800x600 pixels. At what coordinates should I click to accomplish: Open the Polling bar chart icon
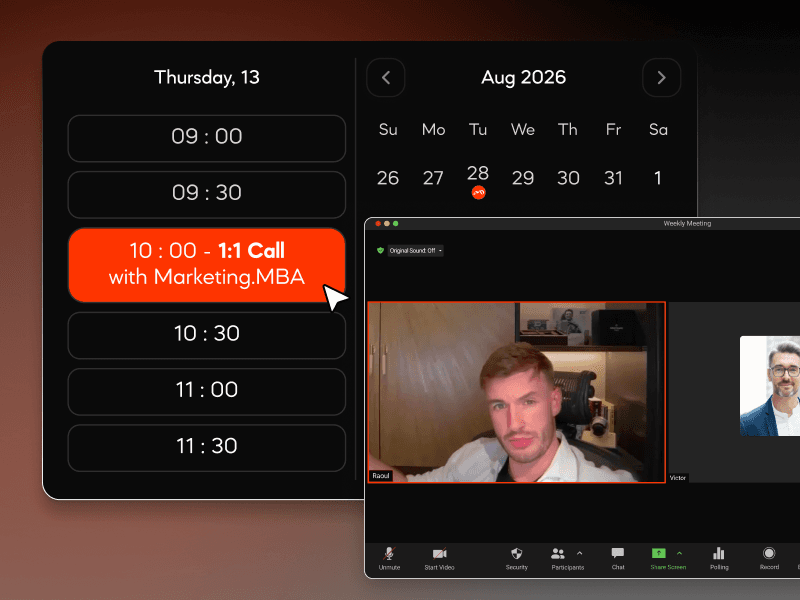(718, 554)
